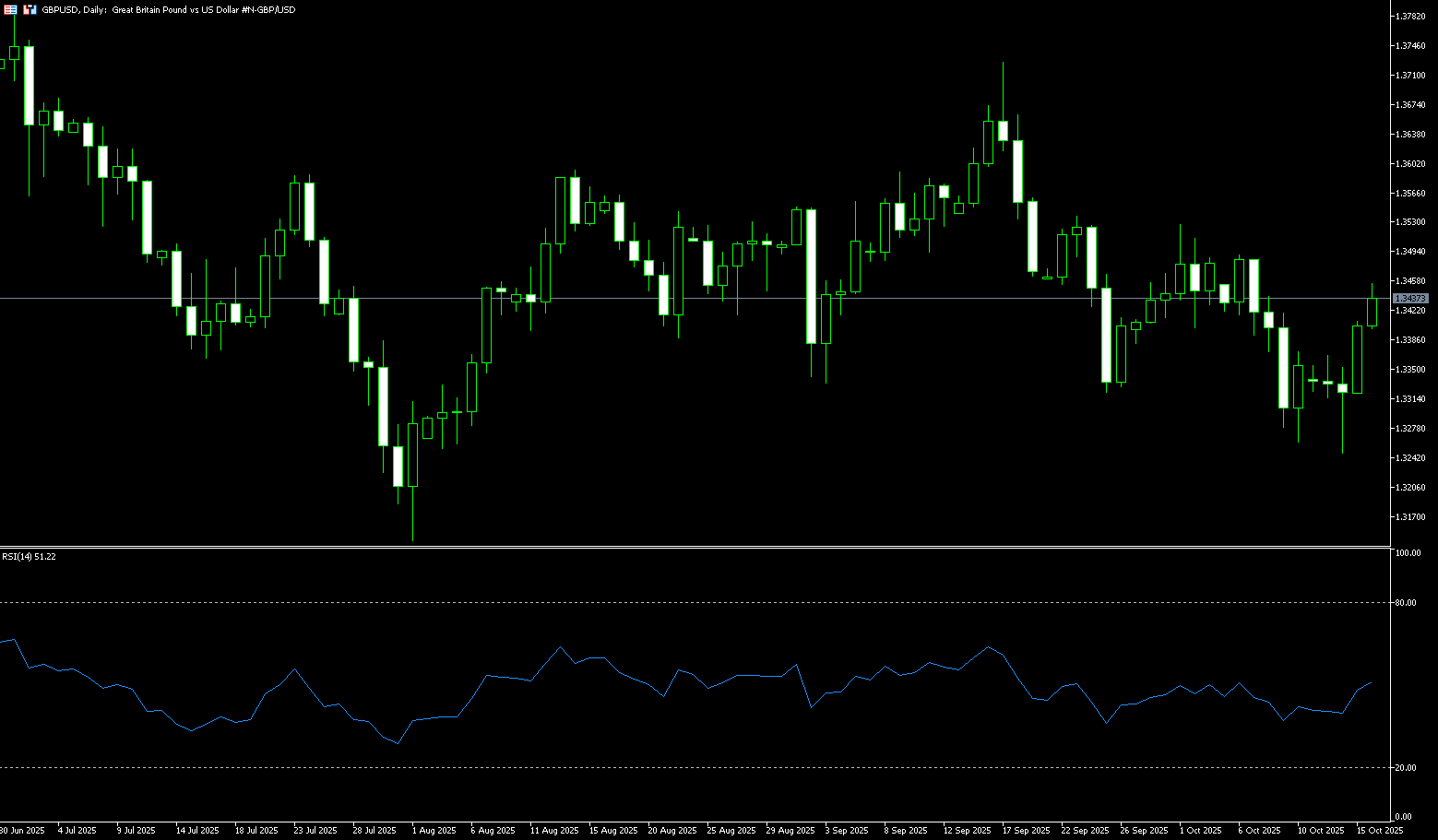Click the RSI line's latest point

tap(1372, 683)
